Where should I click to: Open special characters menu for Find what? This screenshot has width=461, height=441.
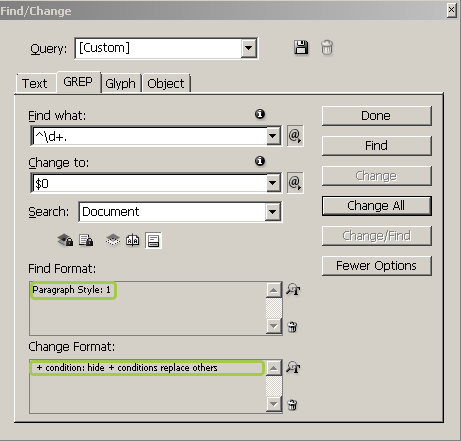coord(295,136)
